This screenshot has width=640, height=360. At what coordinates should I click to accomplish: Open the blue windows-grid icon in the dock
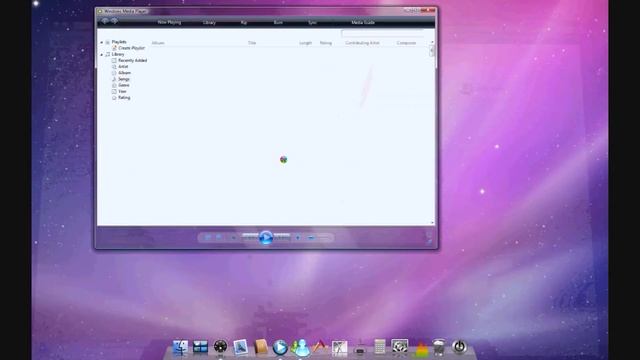pyautogui.click(x=200, y=347)
